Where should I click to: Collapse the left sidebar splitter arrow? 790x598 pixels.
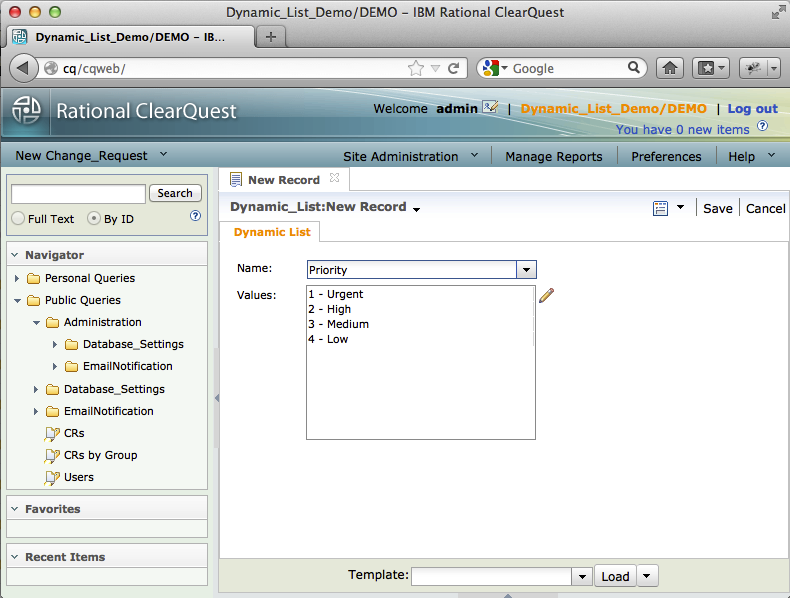(217, 398)
